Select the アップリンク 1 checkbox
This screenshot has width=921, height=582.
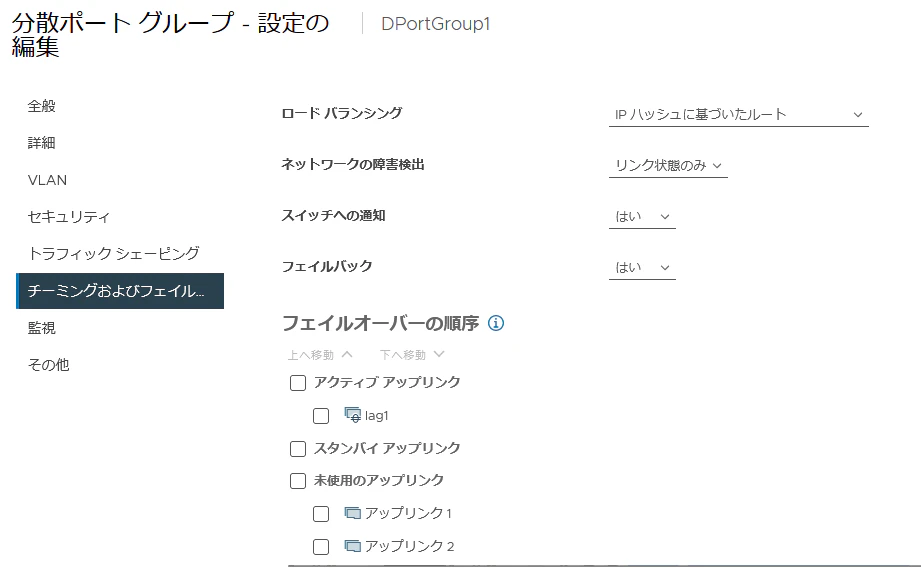tap(321, 514)
